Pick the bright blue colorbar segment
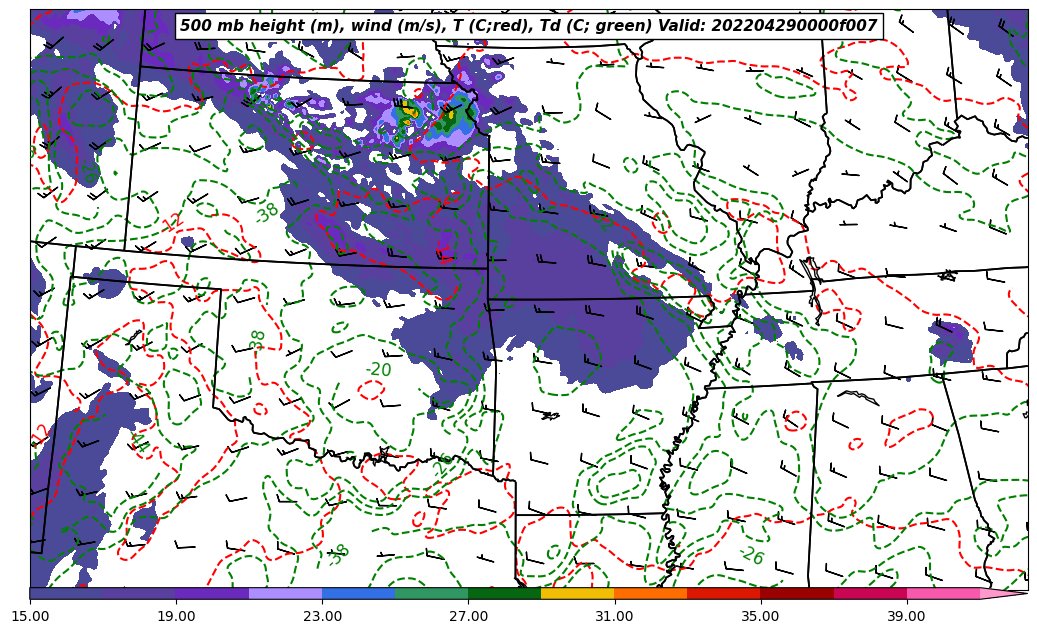The height and width of the screenshot is (633, 1037). pos(358,593)
